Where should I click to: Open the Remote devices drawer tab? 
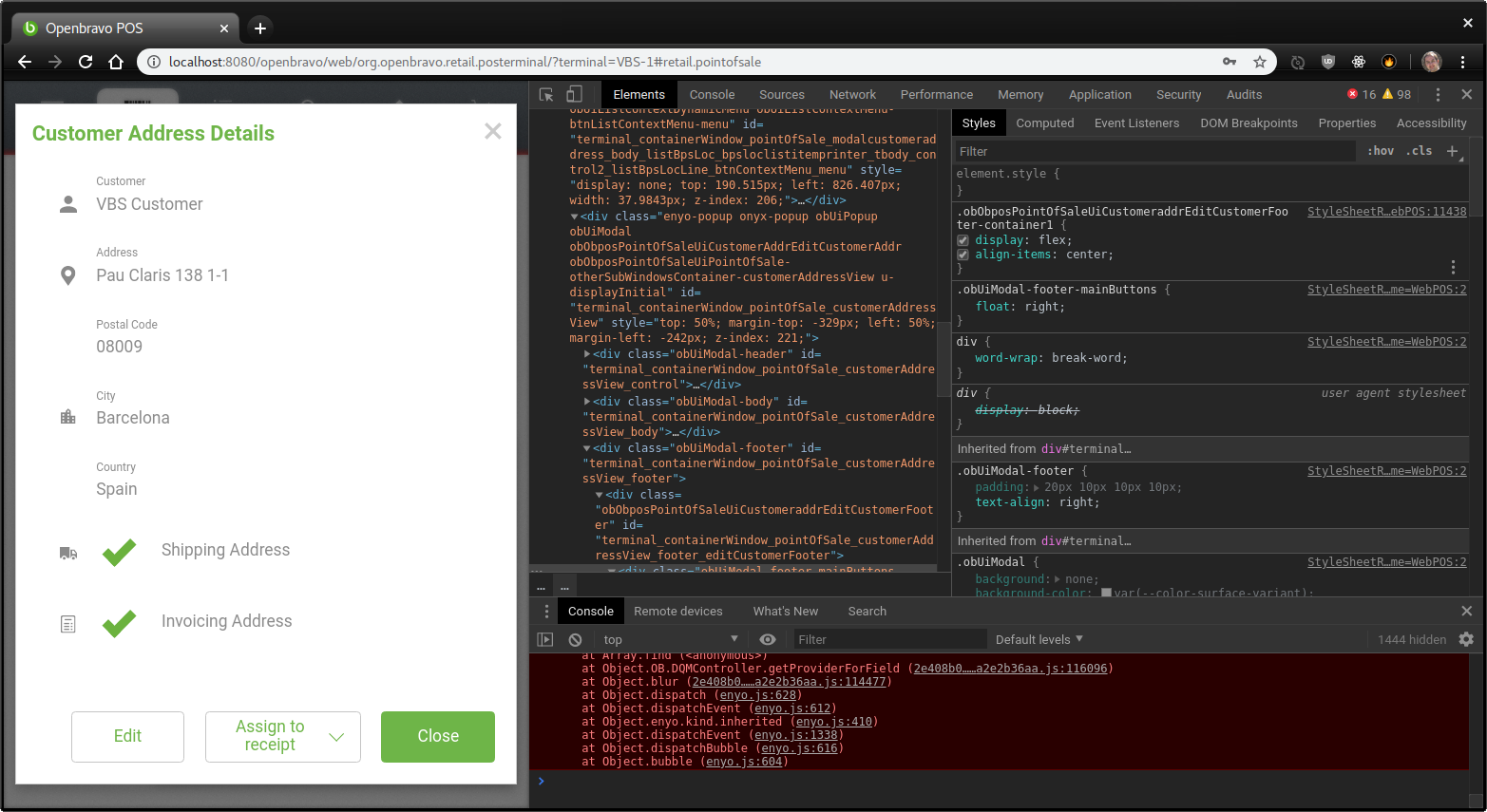click(678, 611)
